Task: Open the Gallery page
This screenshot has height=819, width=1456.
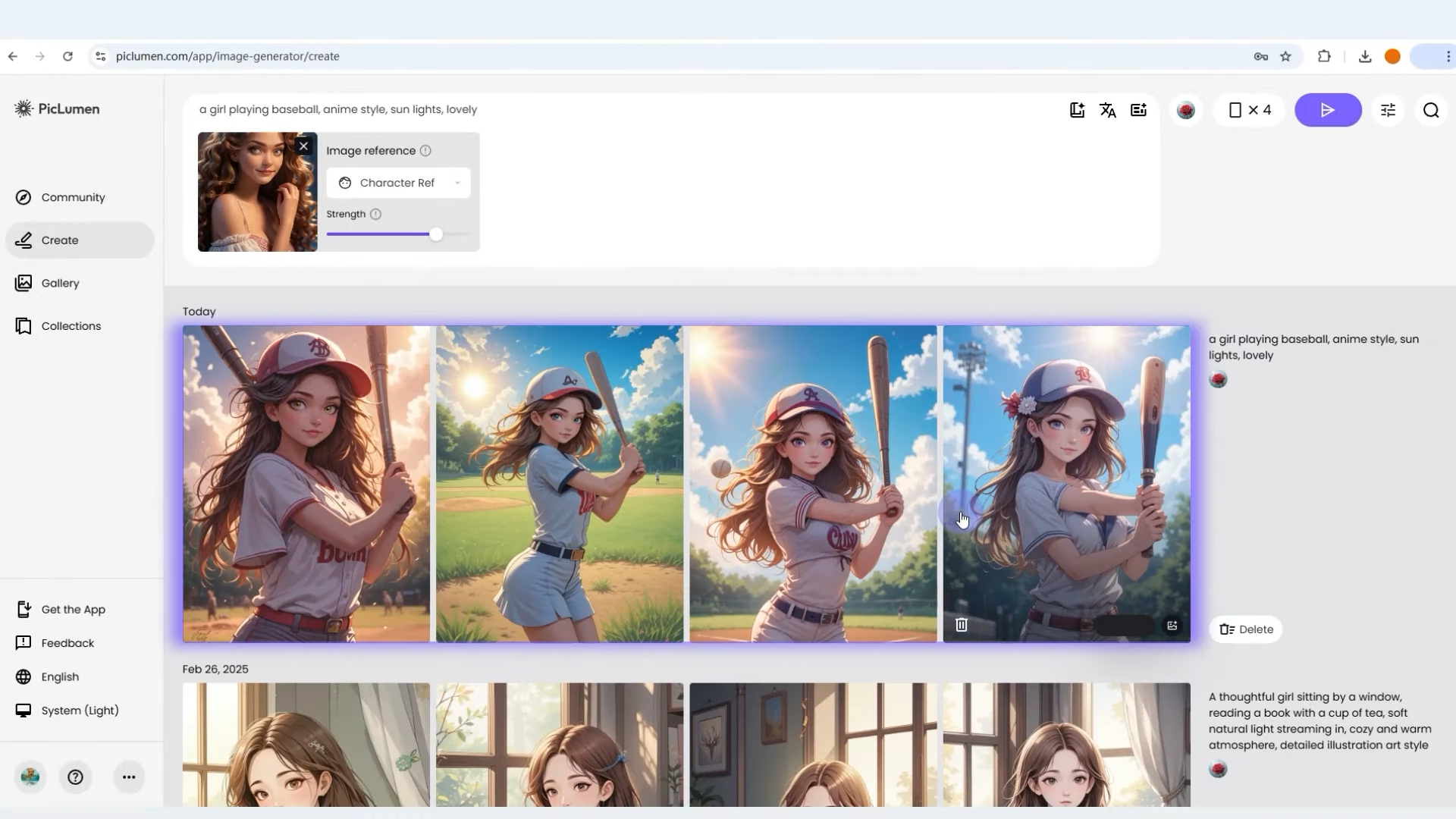Action: coord(60,283)
